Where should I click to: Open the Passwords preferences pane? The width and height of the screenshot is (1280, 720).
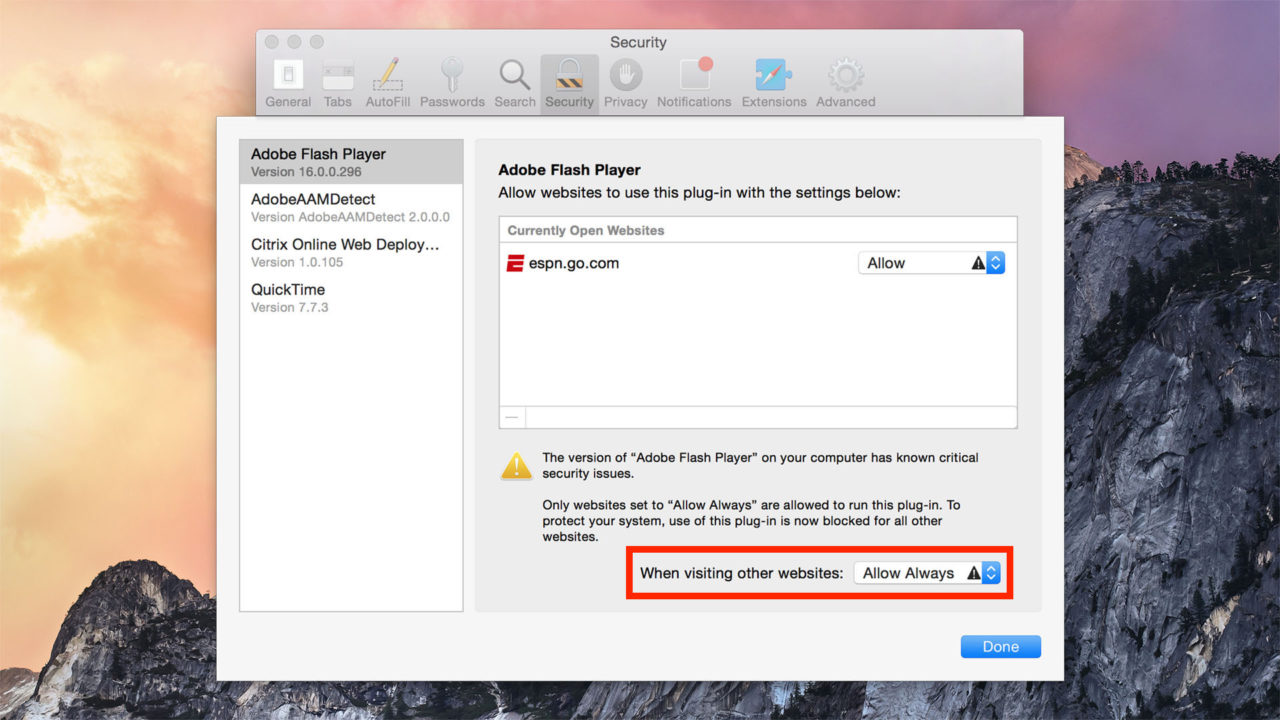452,84
